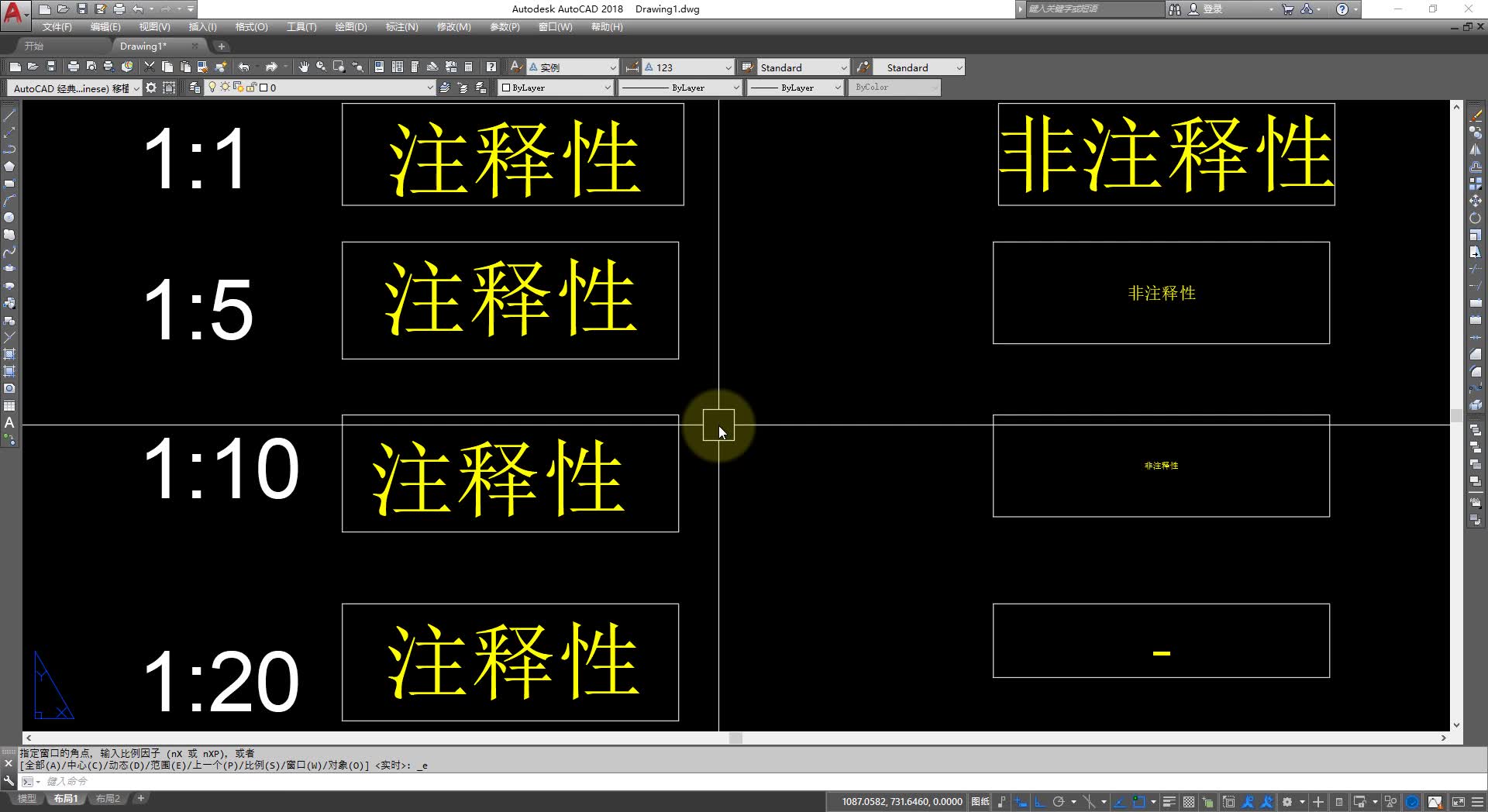Image resolution: width=1488 pixels, height=812 pixels.
Task: Click the Erase tool in the modify toolbar
Action: pyautogui.click(x=1476, y=115)
